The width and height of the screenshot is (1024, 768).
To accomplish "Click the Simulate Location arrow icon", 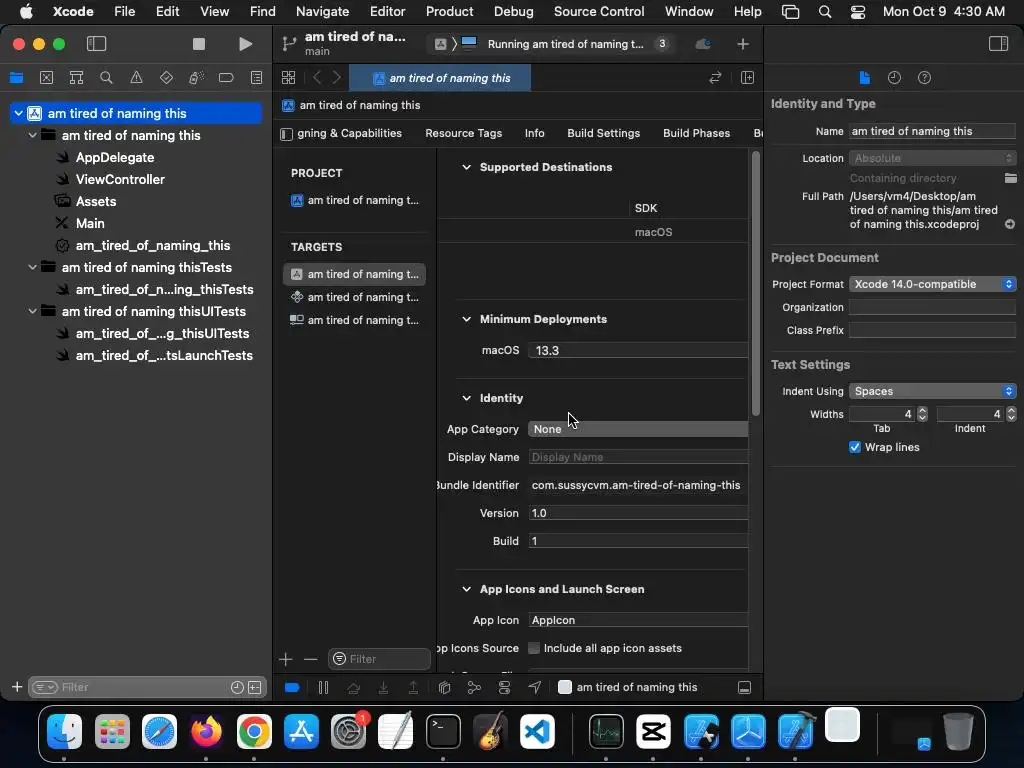I will (534, 687).
